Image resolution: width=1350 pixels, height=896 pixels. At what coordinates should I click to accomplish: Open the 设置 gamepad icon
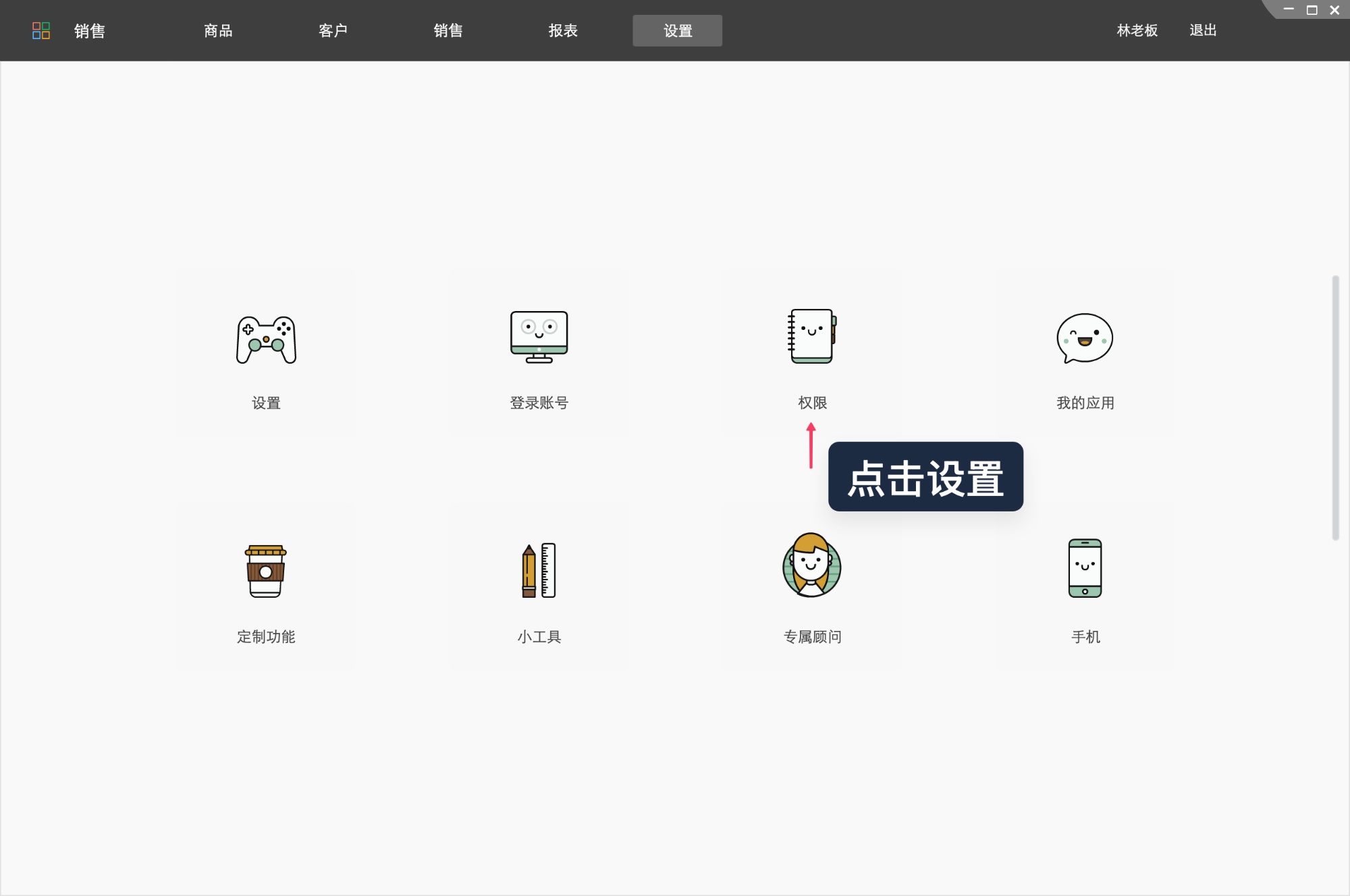pyautogui.click(x=267, y=341)
